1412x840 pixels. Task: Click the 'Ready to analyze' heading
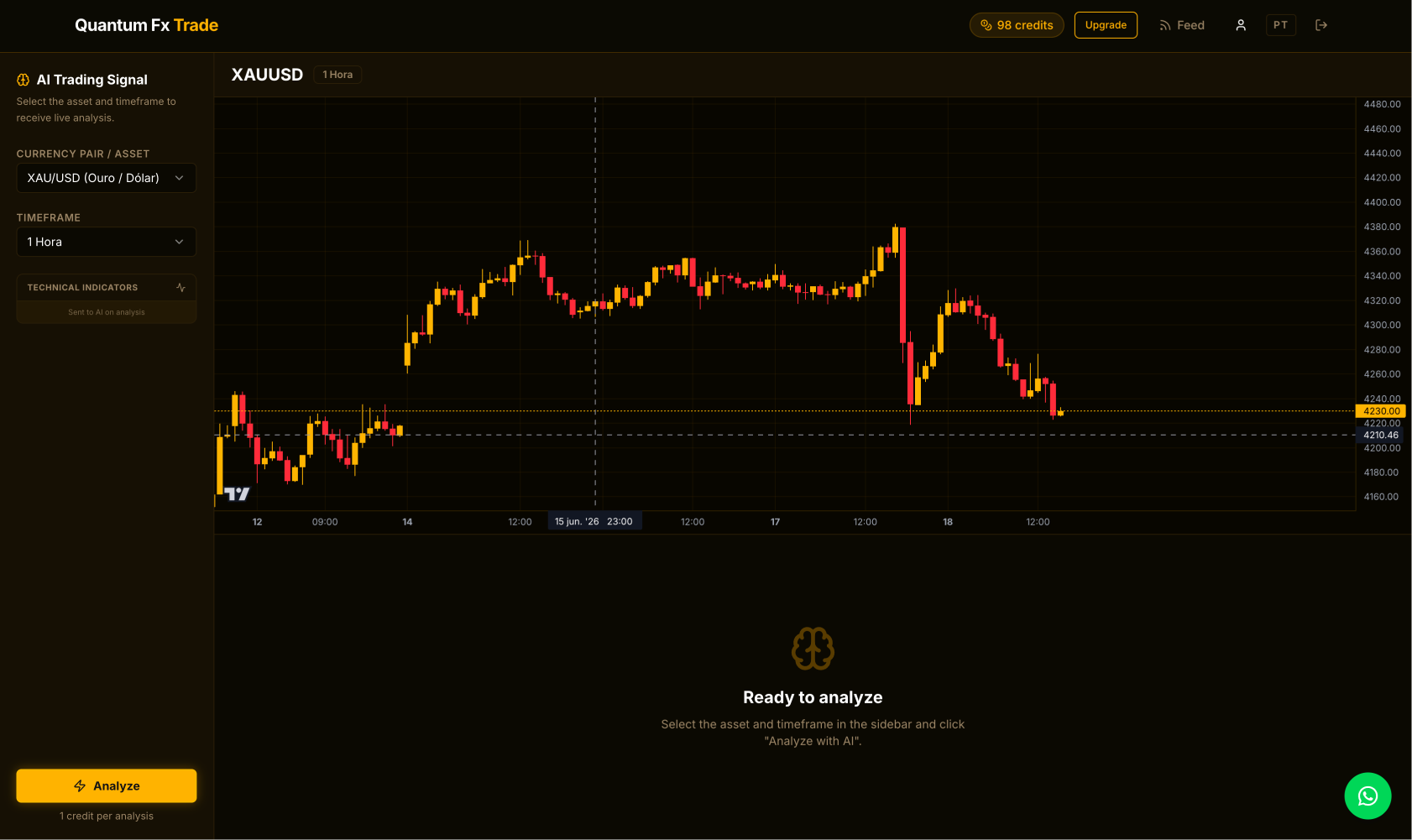[813, 697]
